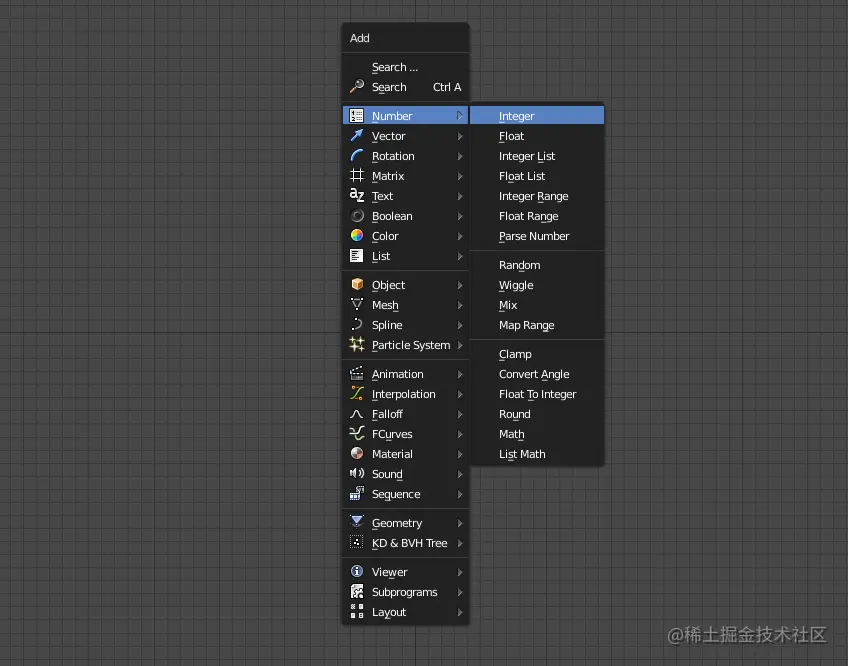Click the FCurves icon
848x666 pixels.
(x=356, y=433)
